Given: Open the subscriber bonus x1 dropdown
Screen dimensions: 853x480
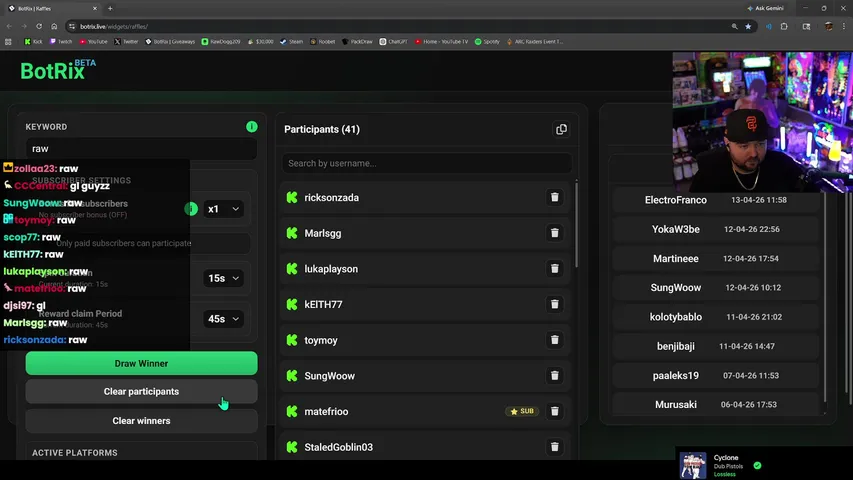Looking at the screenshot, I should 223,209.
